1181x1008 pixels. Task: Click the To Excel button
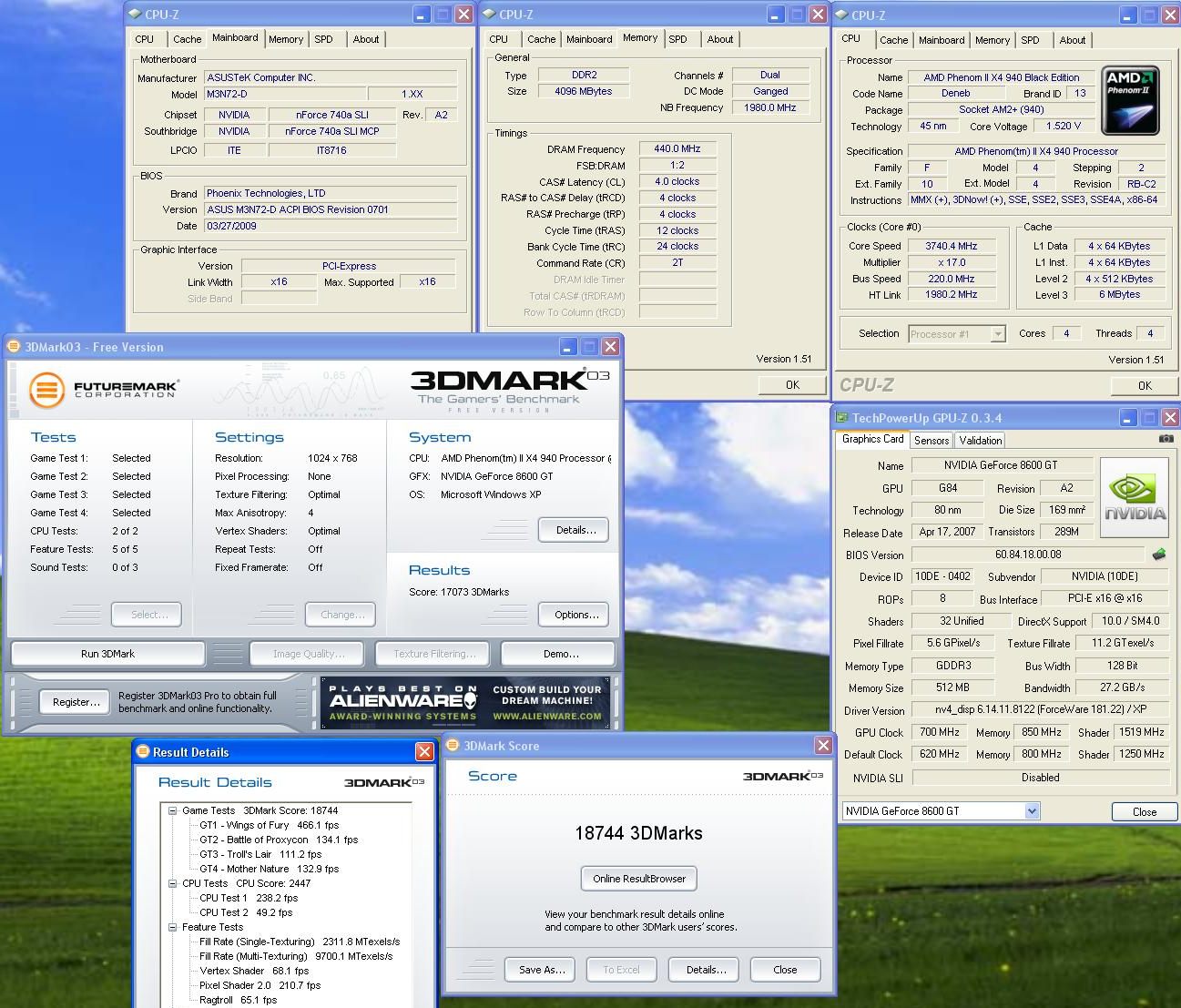click(621, 970)
